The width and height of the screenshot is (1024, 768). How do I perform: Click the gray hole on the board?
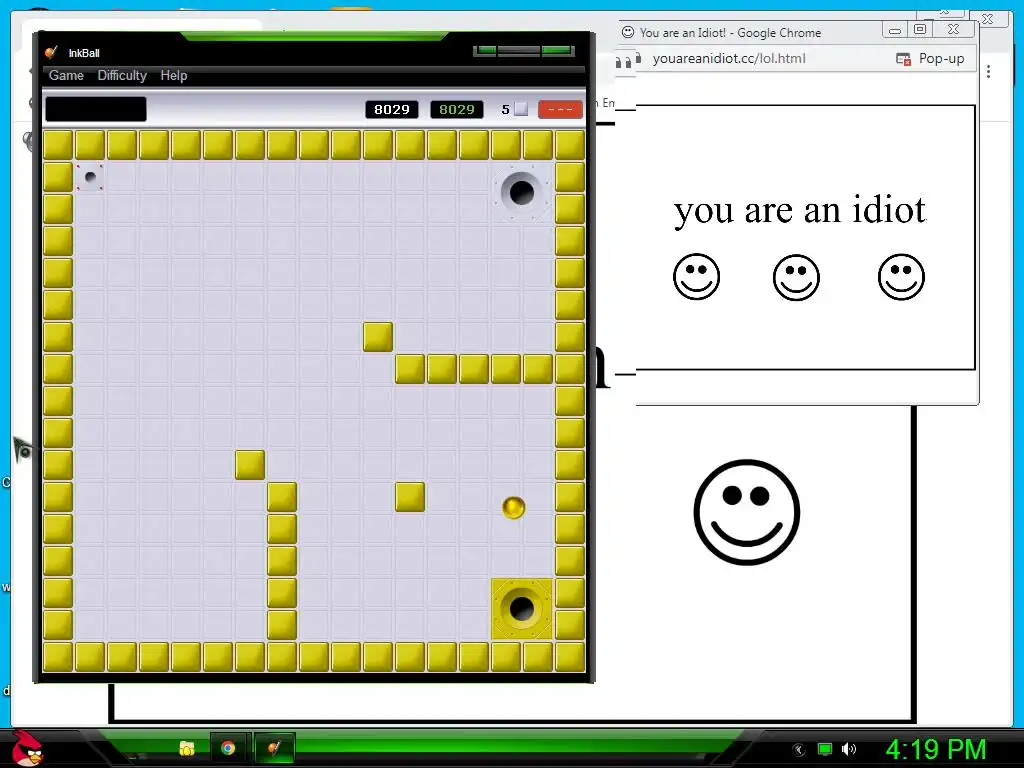coord(521,193)
